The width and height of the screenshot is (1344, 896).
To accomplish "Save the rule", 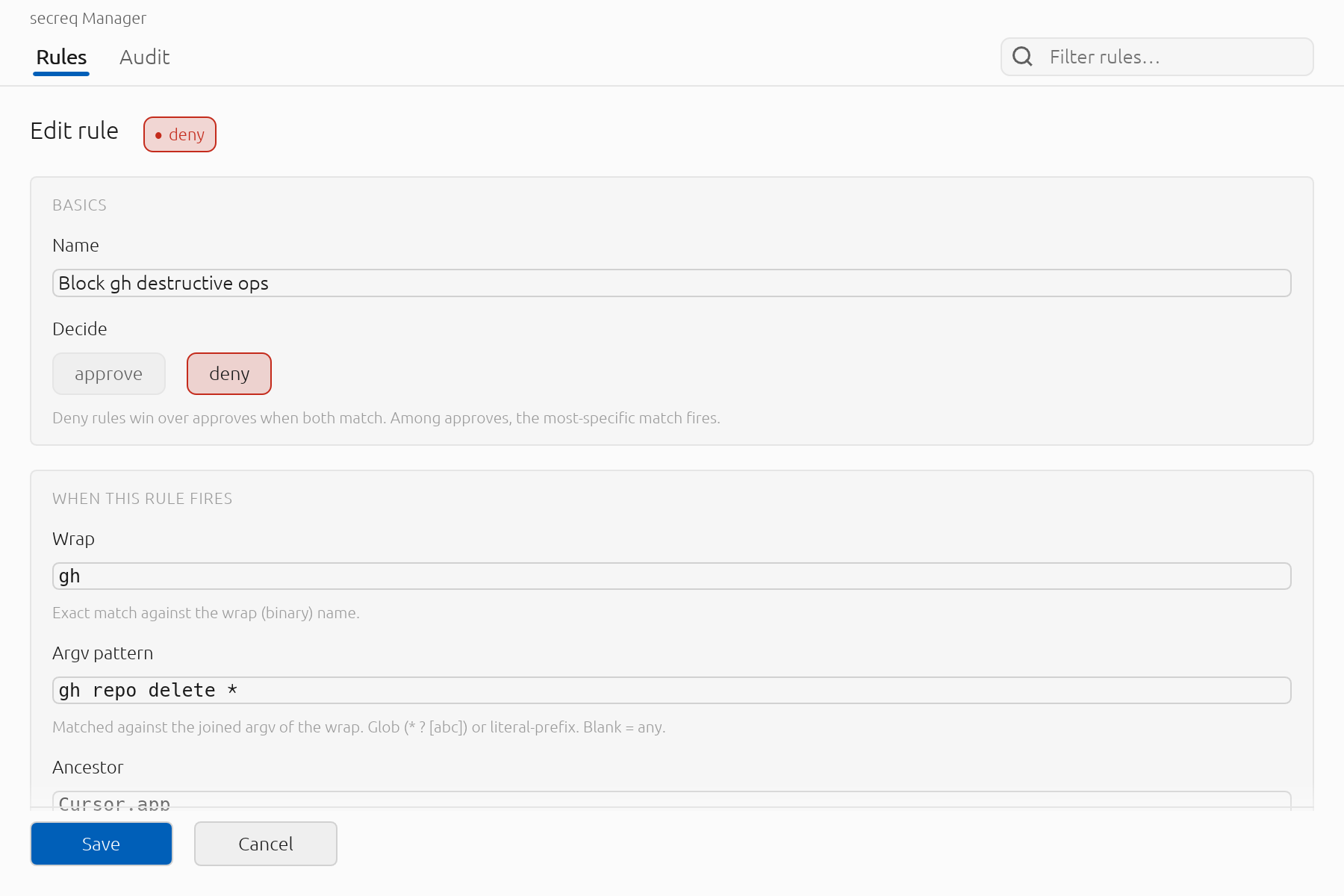I will click(102, 844).
